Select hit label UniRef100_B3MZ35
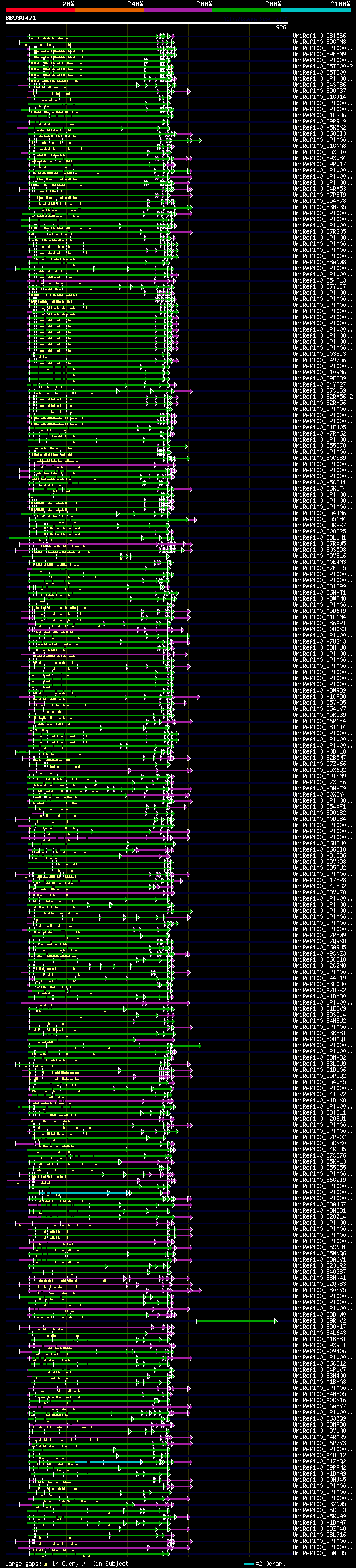This screenshot has width=356, height=1568. (319, 207)
